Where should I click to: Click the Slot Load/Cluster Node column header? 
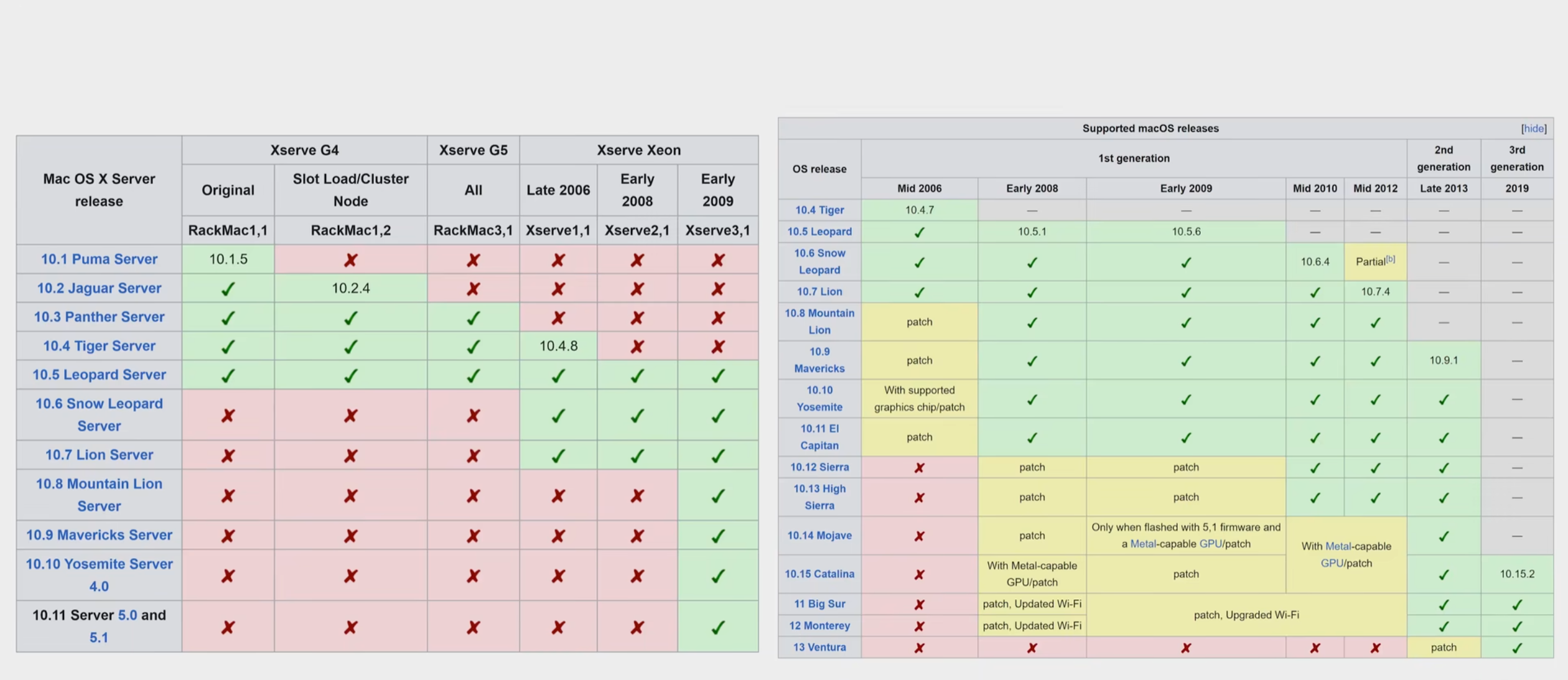pyautogui.click(x=351, y=190)
